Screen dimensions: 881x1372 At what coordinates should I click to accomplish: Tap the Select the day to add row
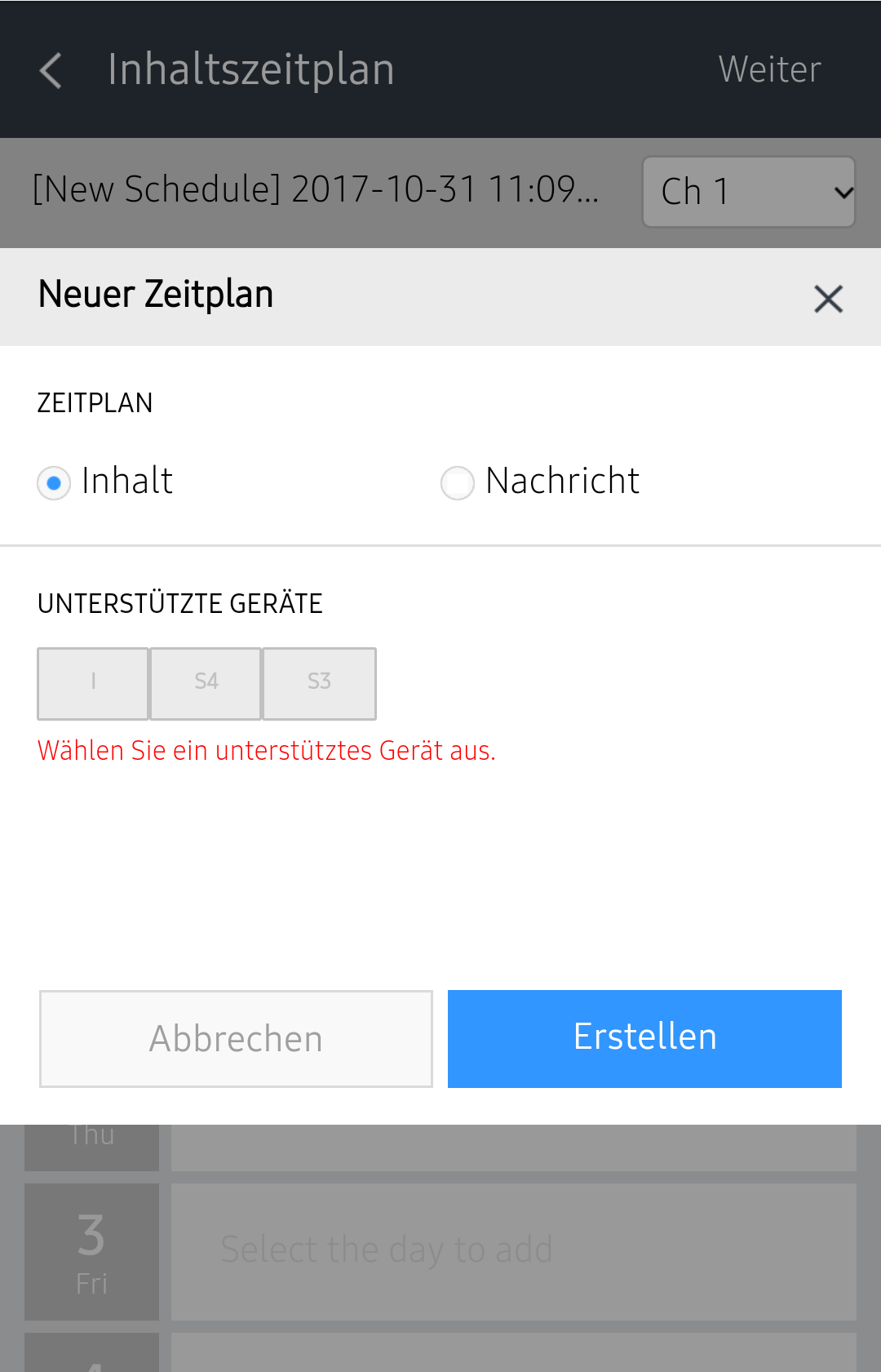pyautogui.click(x=513, y=1251)
